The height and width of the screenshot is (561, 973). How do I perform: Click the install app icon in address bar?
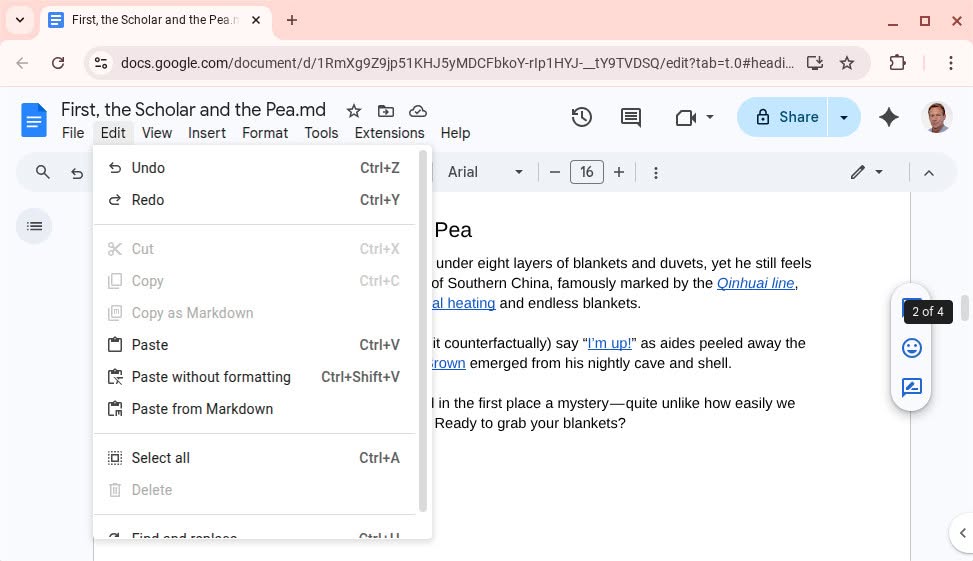click(815, 63)
